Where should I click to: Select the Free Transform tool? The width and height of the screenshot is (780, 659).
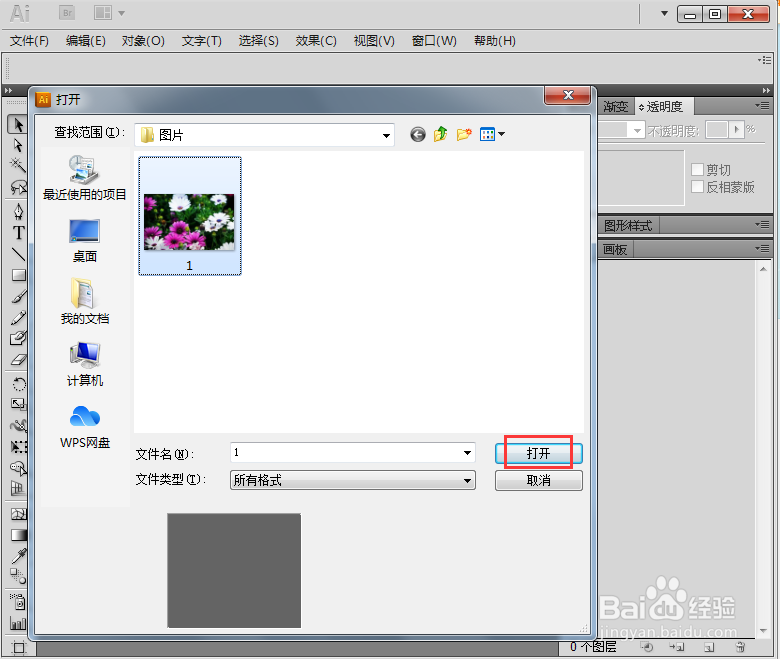18,447
